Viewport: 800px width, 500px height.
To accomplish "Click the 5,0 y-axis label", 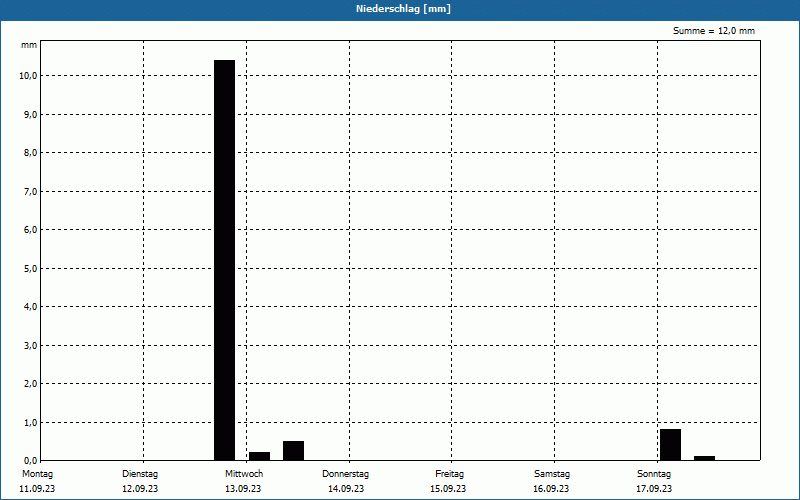I will point(31,268).
